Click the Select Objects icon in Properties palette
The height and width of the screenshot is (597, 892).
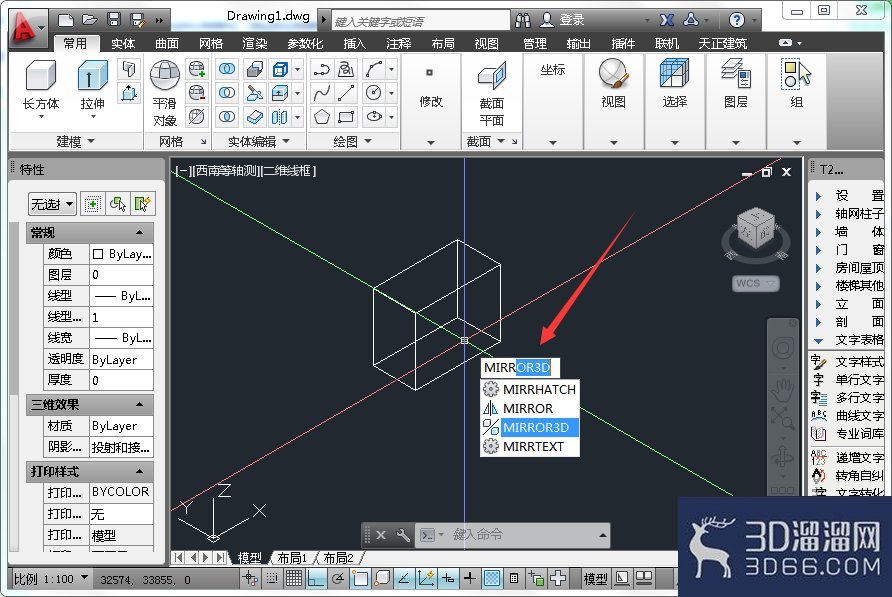pos(117,204)
